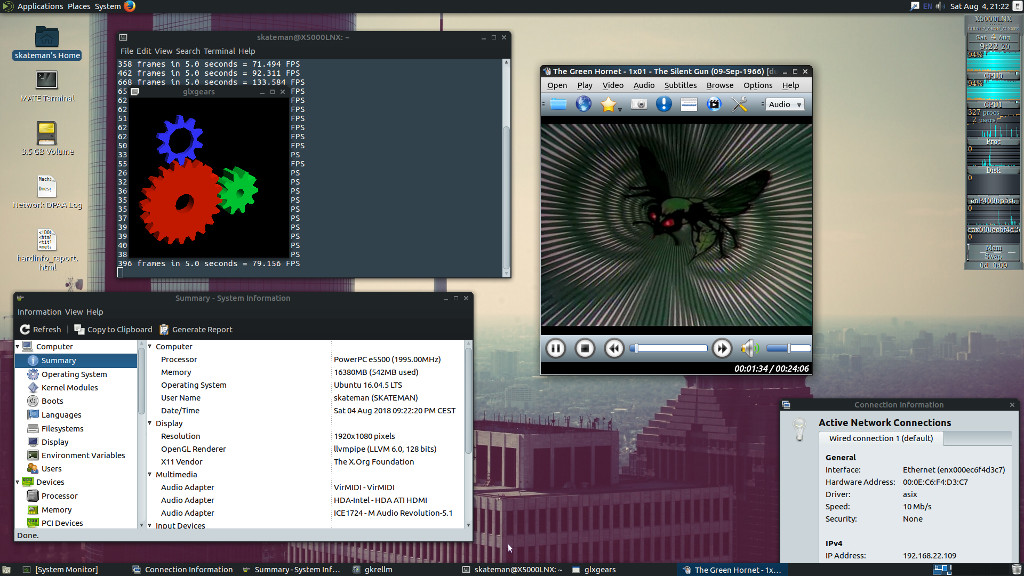Viewport: 1024px width, 576px height.
Task: Click the blue information icon in player
Action: tap(664, 104)
